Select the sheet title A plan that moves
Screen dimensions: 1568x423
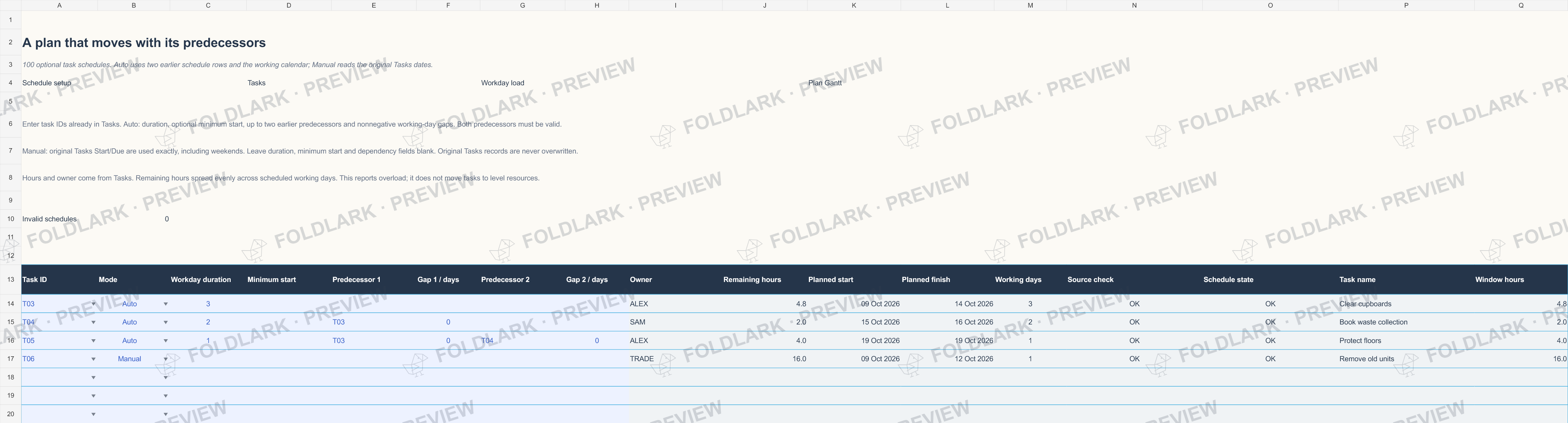[x=144, y=42]
